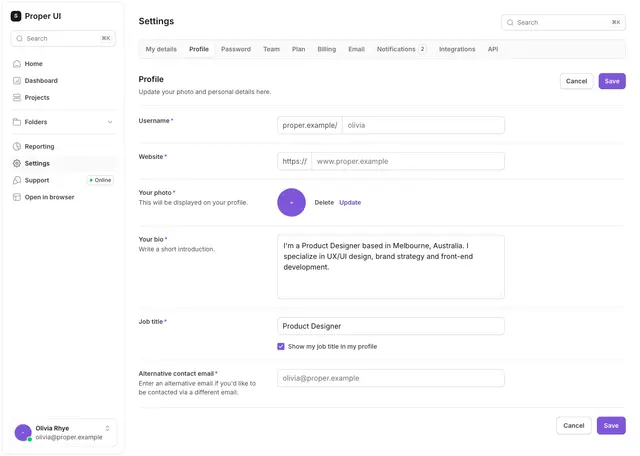The height and width of the screenshot is (456, 640).
Task: Click the bottom Save button
Action: click(x=611, y=425)
